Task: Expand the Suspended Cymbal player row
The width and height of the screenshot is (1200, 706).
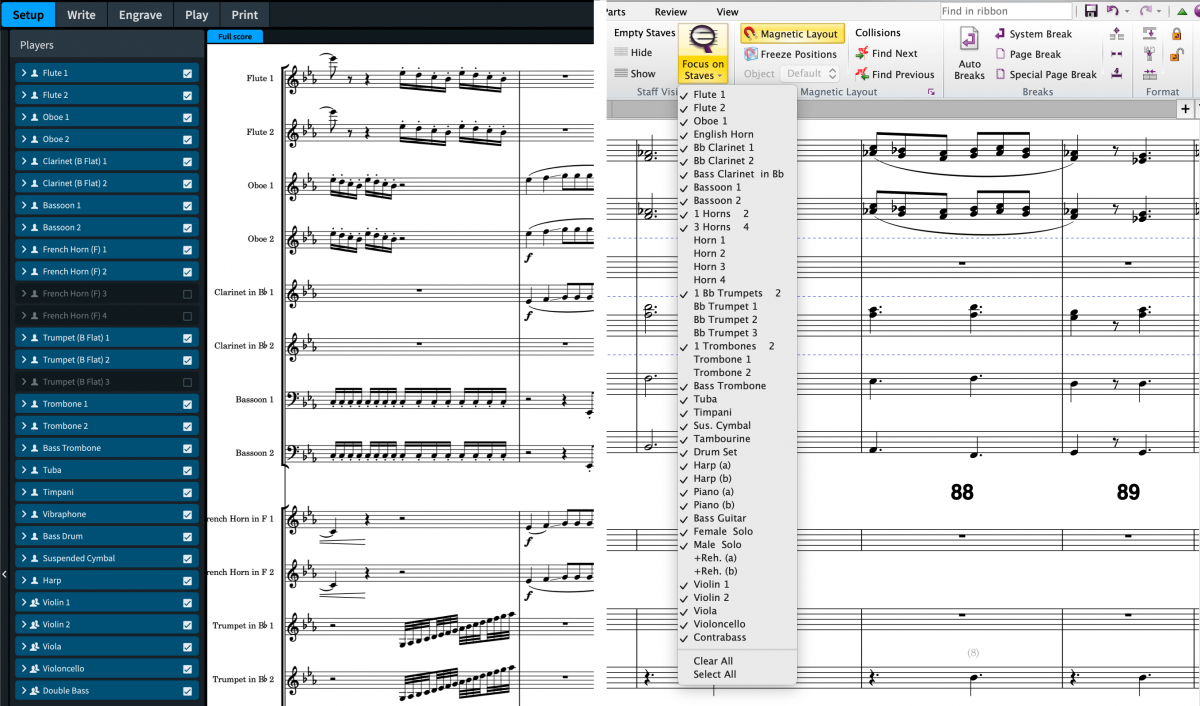Action: (22, 559)
